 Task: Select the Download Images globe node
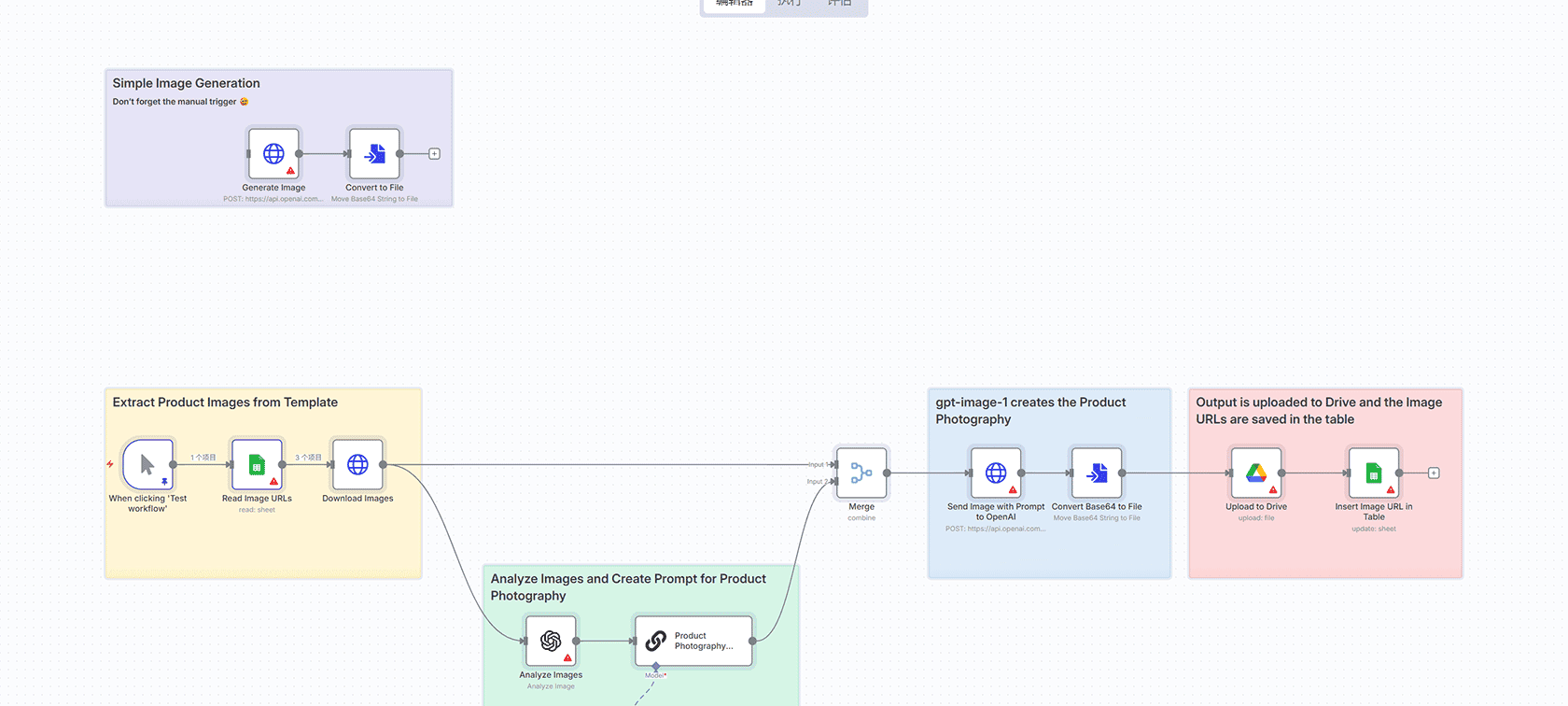click(357, 464)
